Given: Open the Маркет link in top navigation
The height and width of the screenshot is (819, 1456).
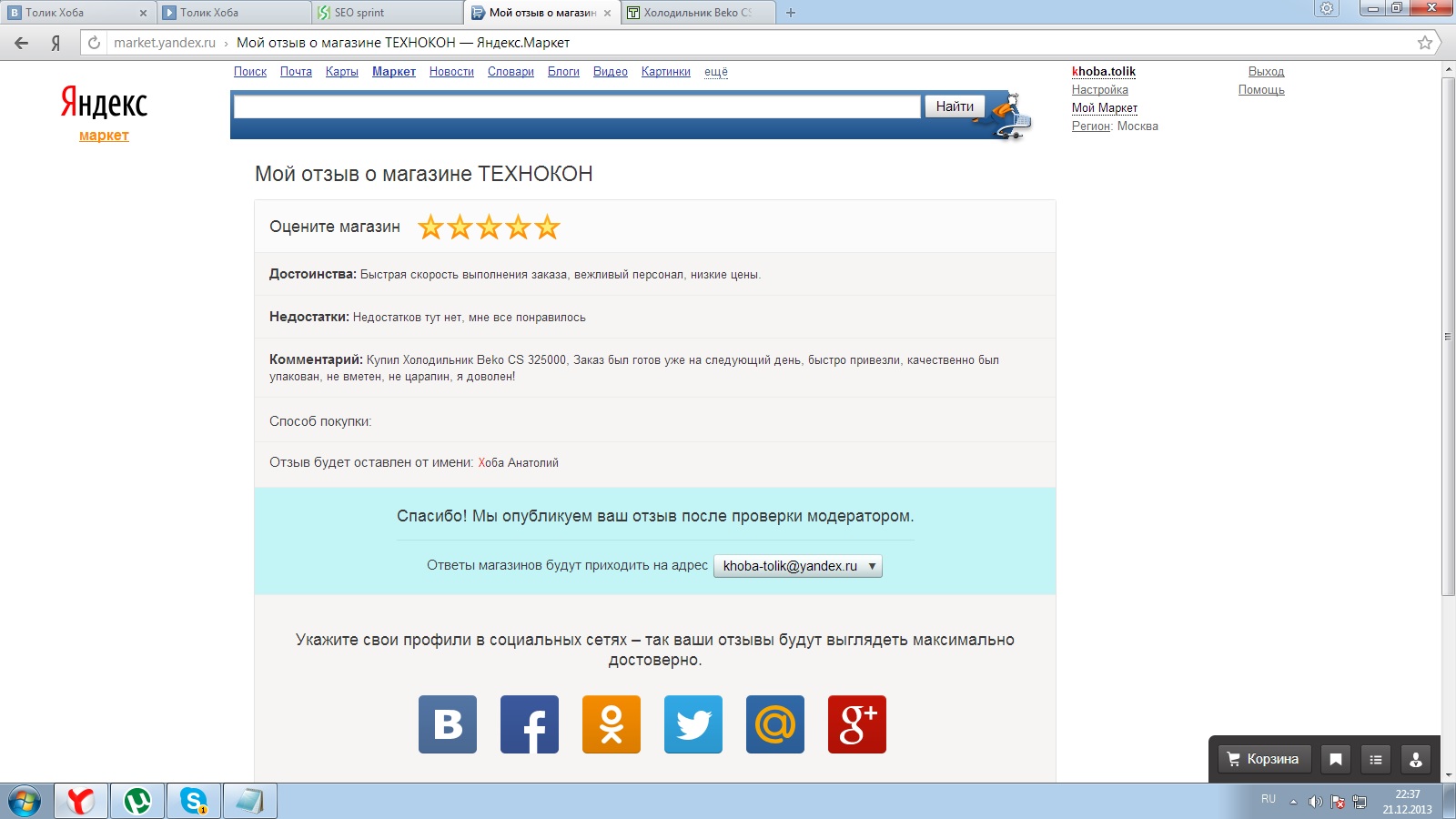Looking at the screenshot, I should [394, 72].
